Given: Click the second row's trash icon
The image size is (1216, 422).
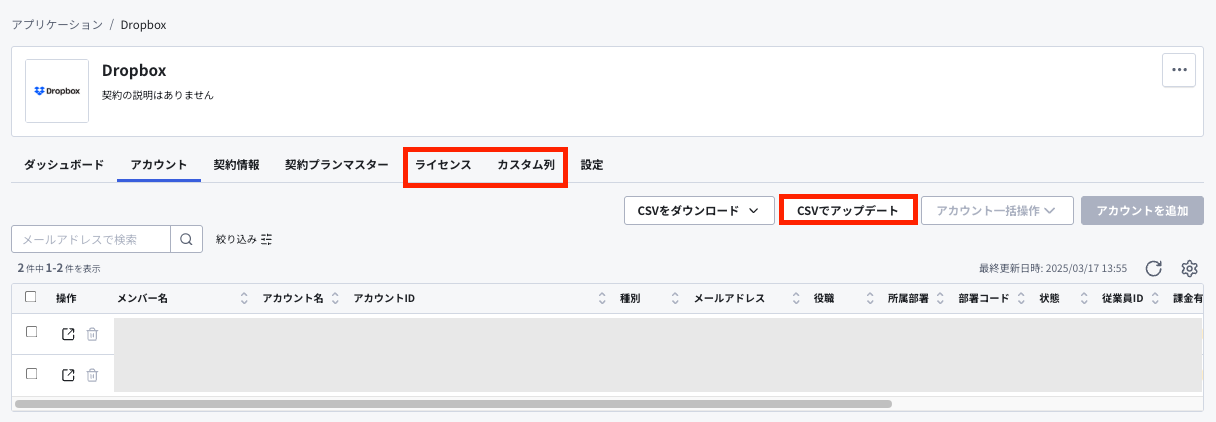Looking at the screenshot, I should pos(92,375).
